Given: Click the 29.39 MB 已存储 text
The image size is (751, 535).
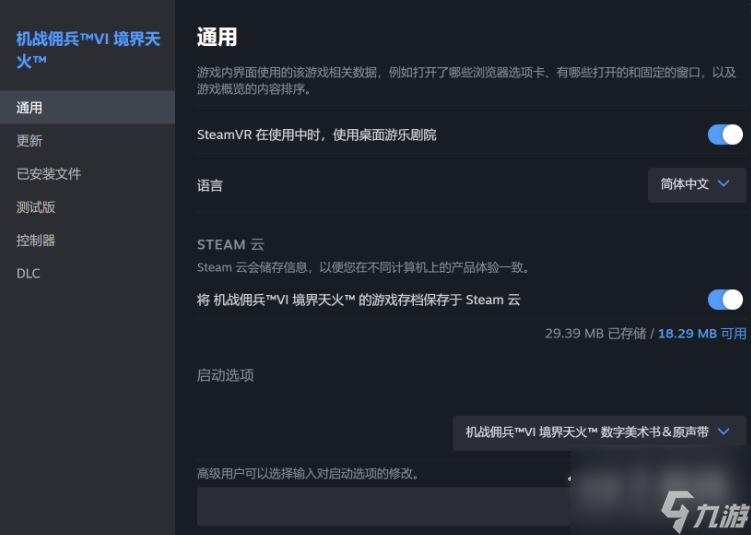Looking at the screenshot, I should (595, 333).
